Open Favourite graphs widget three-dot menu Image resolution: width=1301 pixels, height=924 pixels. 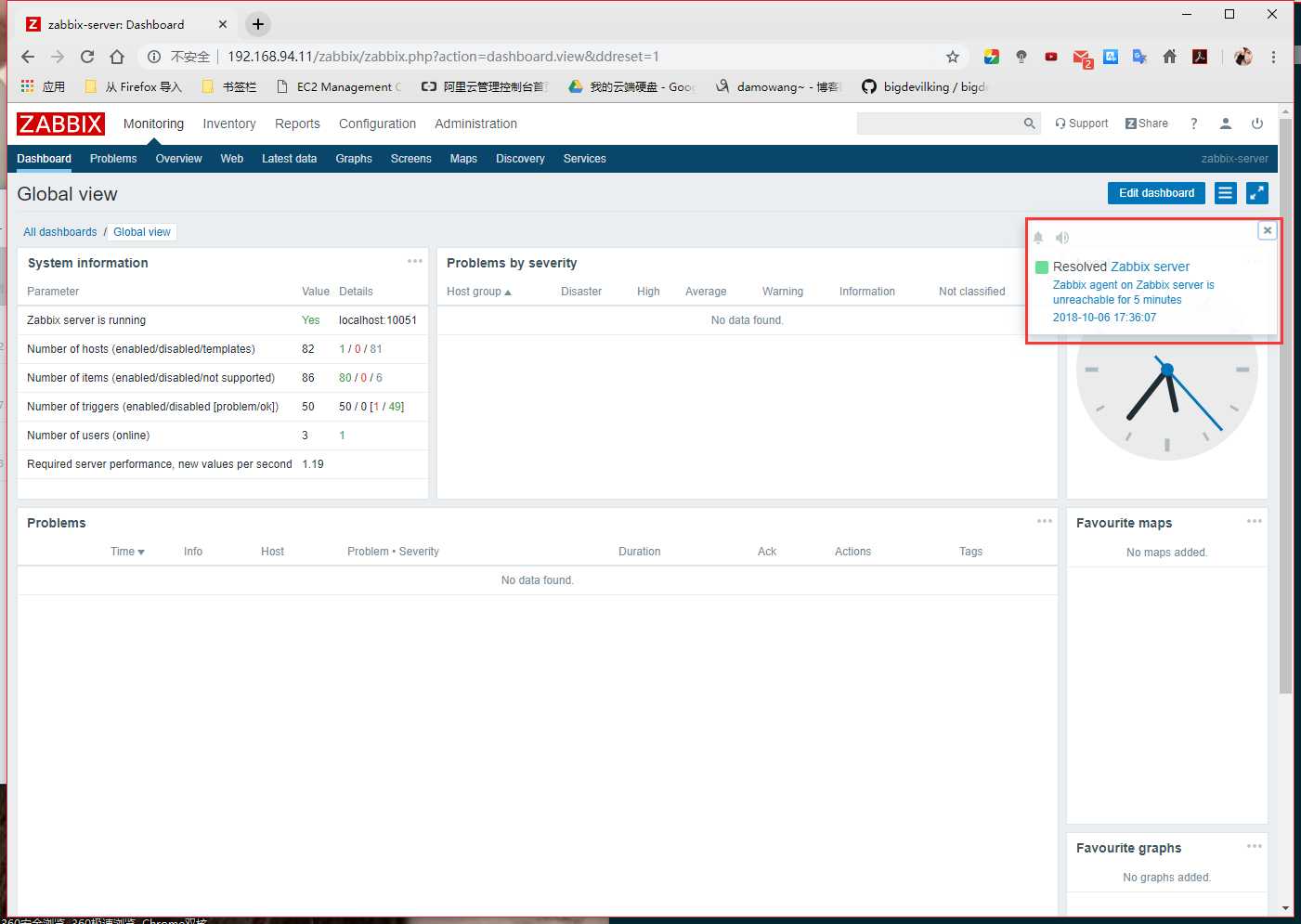coord(1255,846)
